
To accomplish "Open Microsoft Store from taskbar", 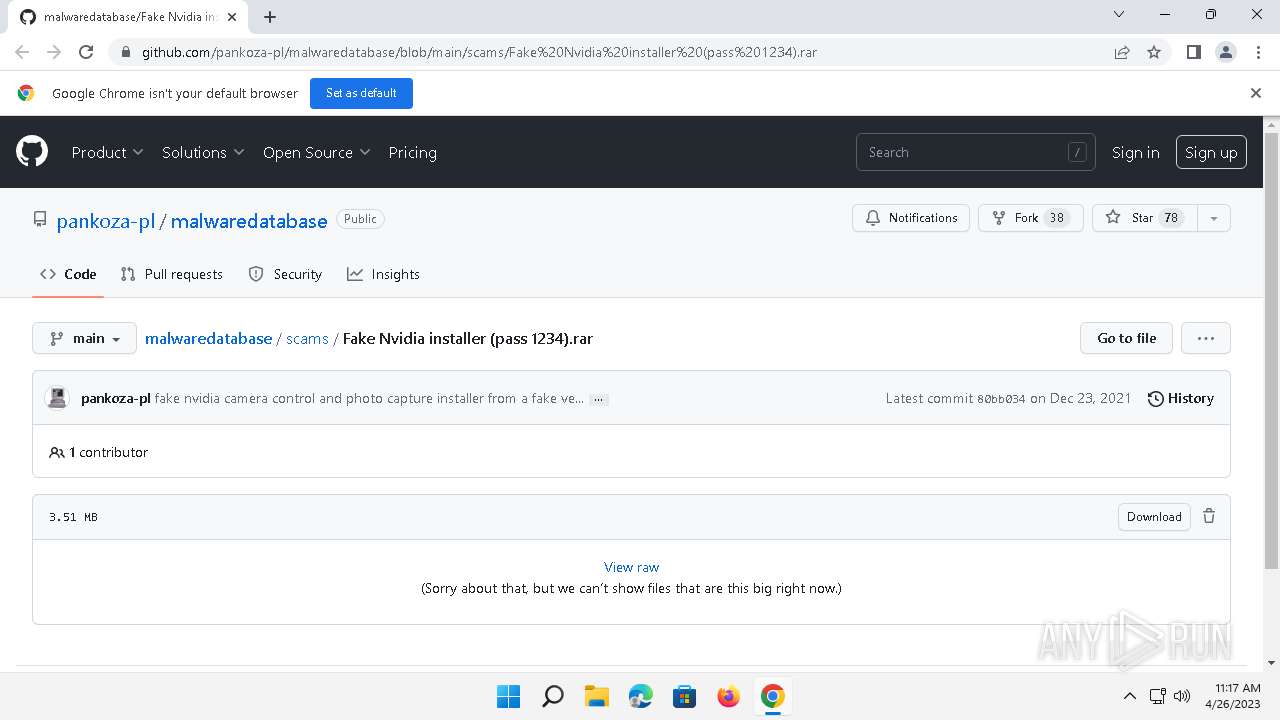I will (684, 696).
